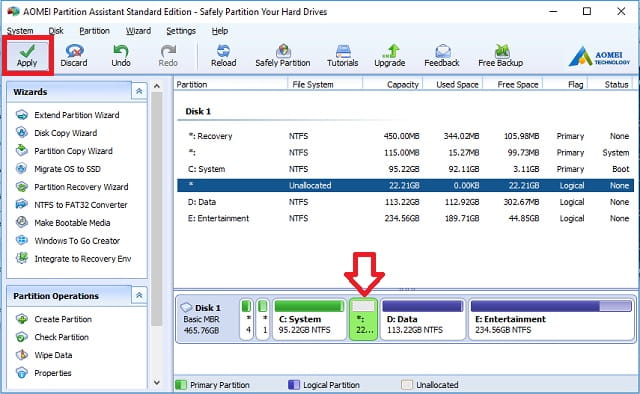This screenshot has width=640, height=394.
Task: Click the Primary Partition legend swatch
Action: click(x=180, y=385)
